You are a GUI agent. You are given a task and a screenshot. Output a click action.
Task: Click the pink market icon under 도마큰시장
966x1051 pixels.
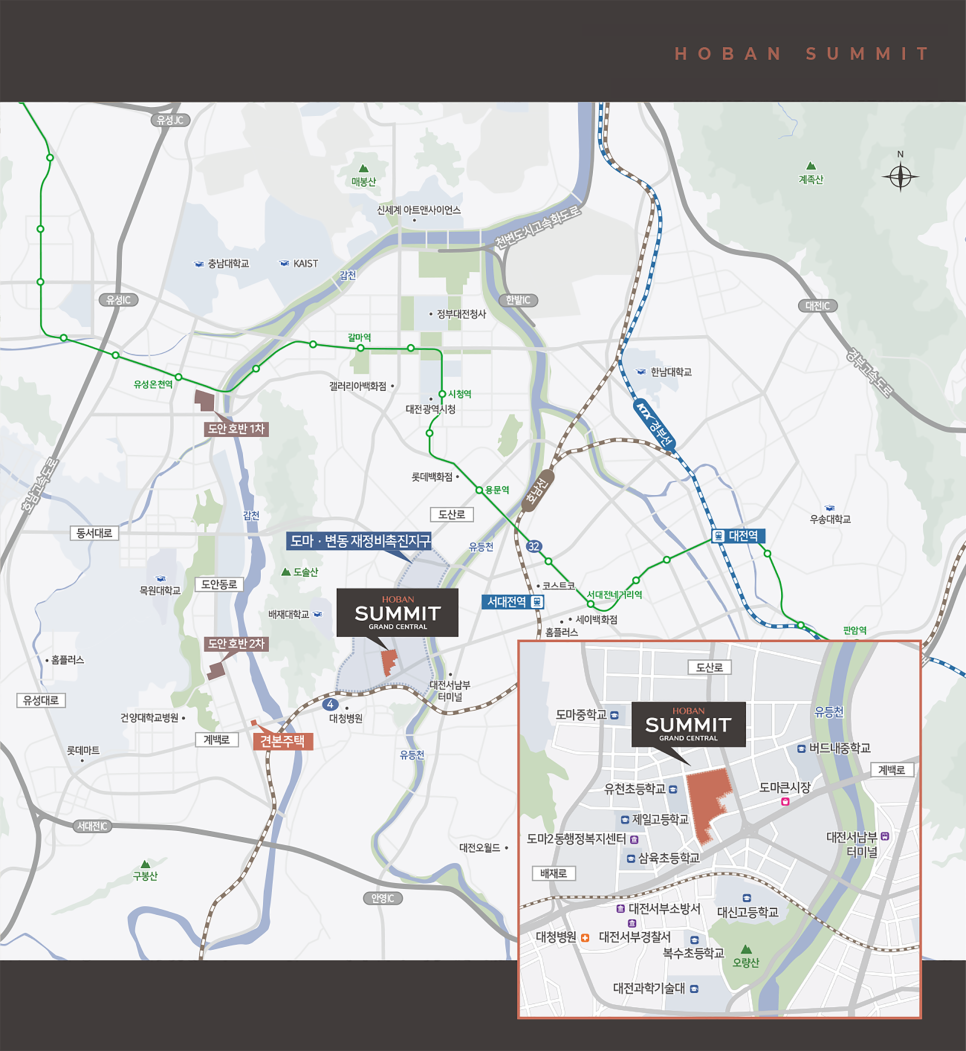pyautogui.click(x=785, y=802)
